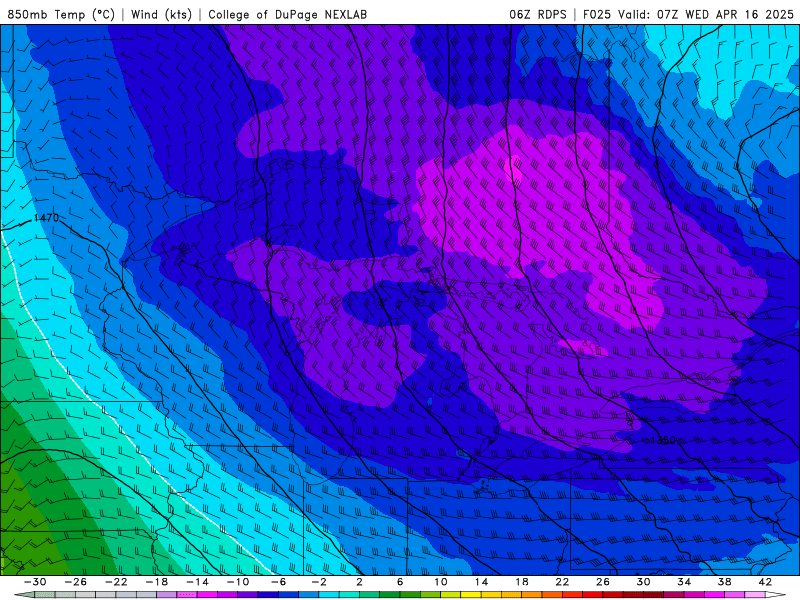Click the 30 color scale value
Screen dimensions: 800x600
[643, 582]
